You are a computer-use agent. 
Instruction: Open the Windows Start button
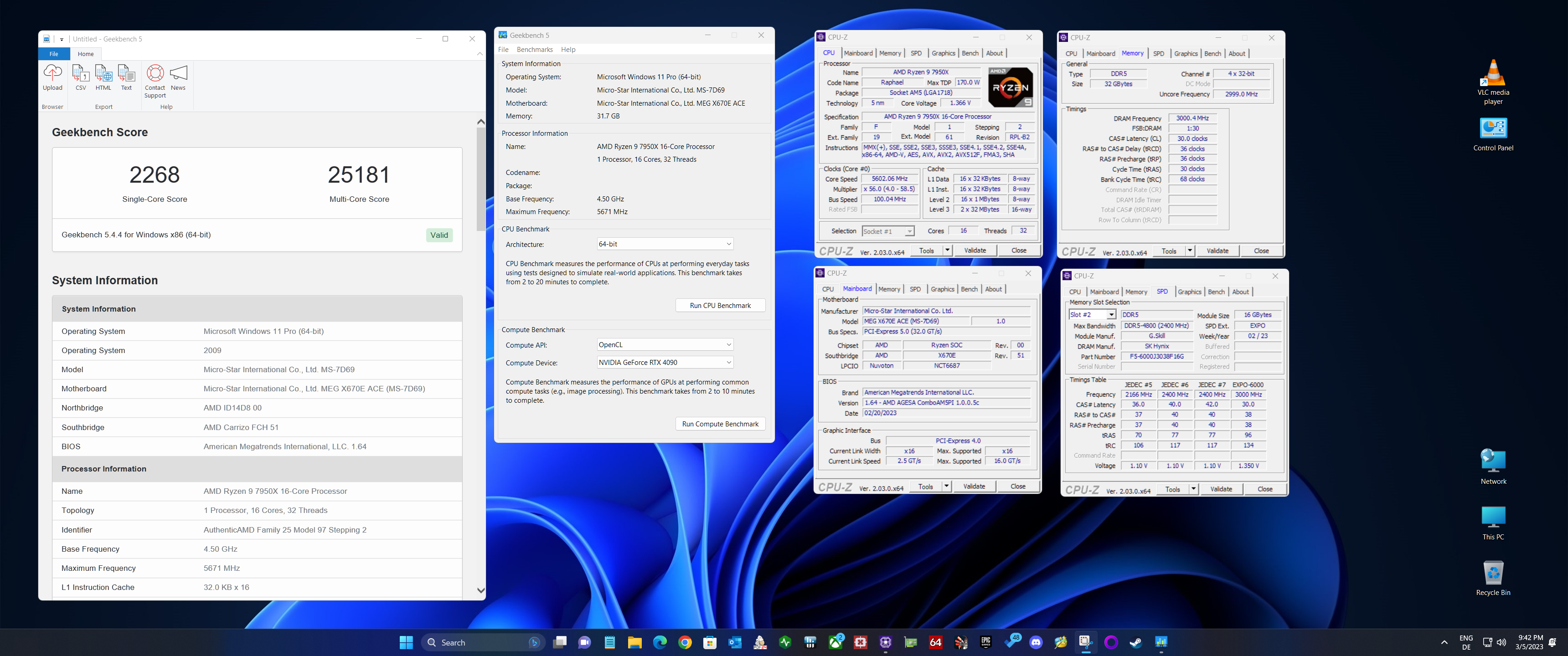(406, 642)
